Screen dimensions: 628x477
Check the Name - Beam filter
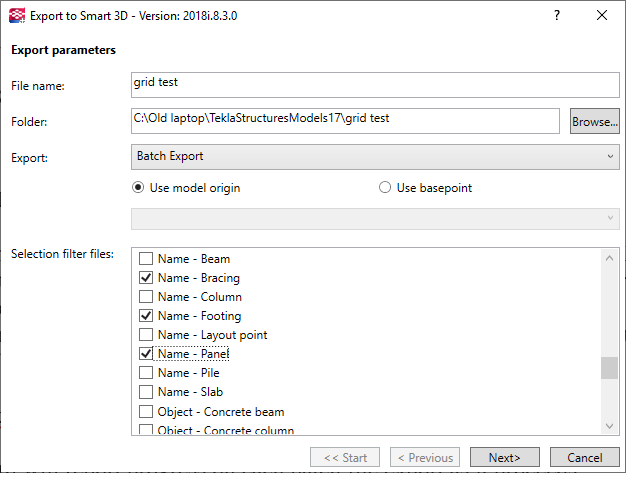pyautogui.click(x=146, y=259)
